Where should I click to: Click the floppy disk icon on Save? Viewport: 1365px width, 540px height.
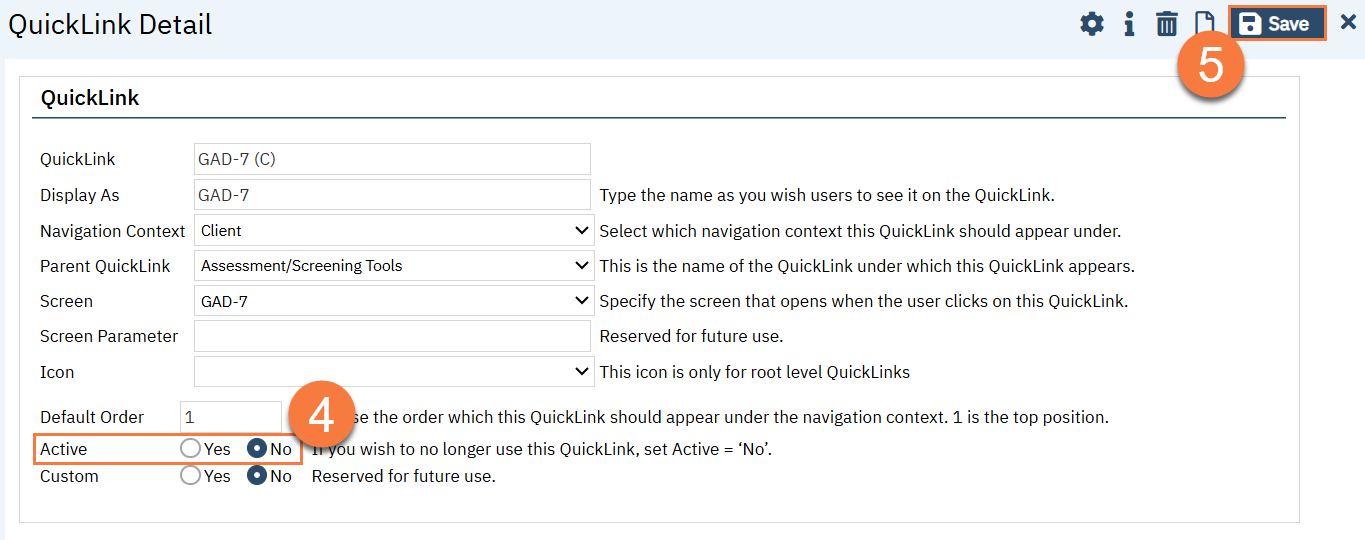click(1250, 24)
